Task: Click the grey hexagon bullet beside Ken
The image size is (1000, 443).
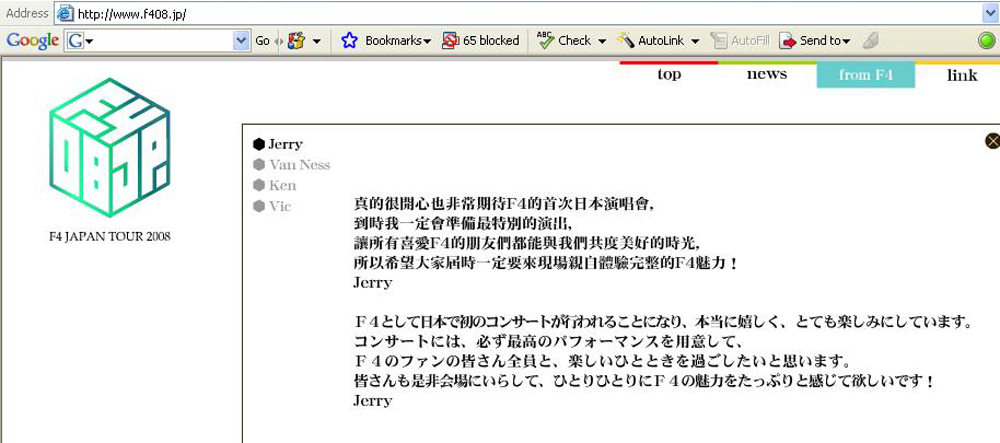Action: (259, 185)
